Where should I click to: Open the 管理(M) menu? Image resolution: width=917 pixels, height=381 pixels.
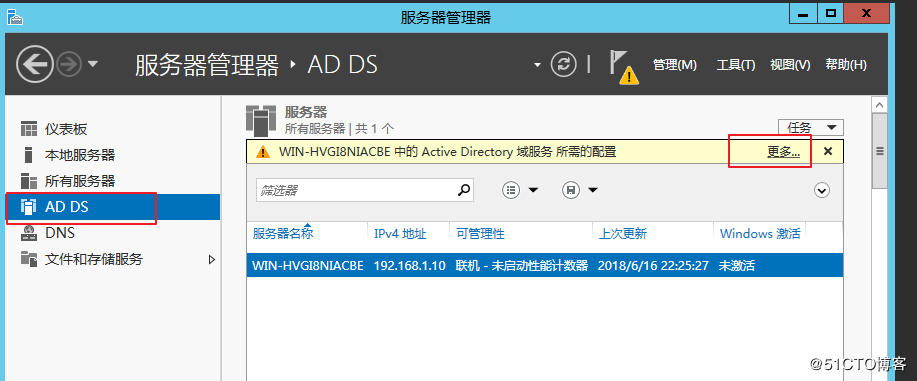675,65
